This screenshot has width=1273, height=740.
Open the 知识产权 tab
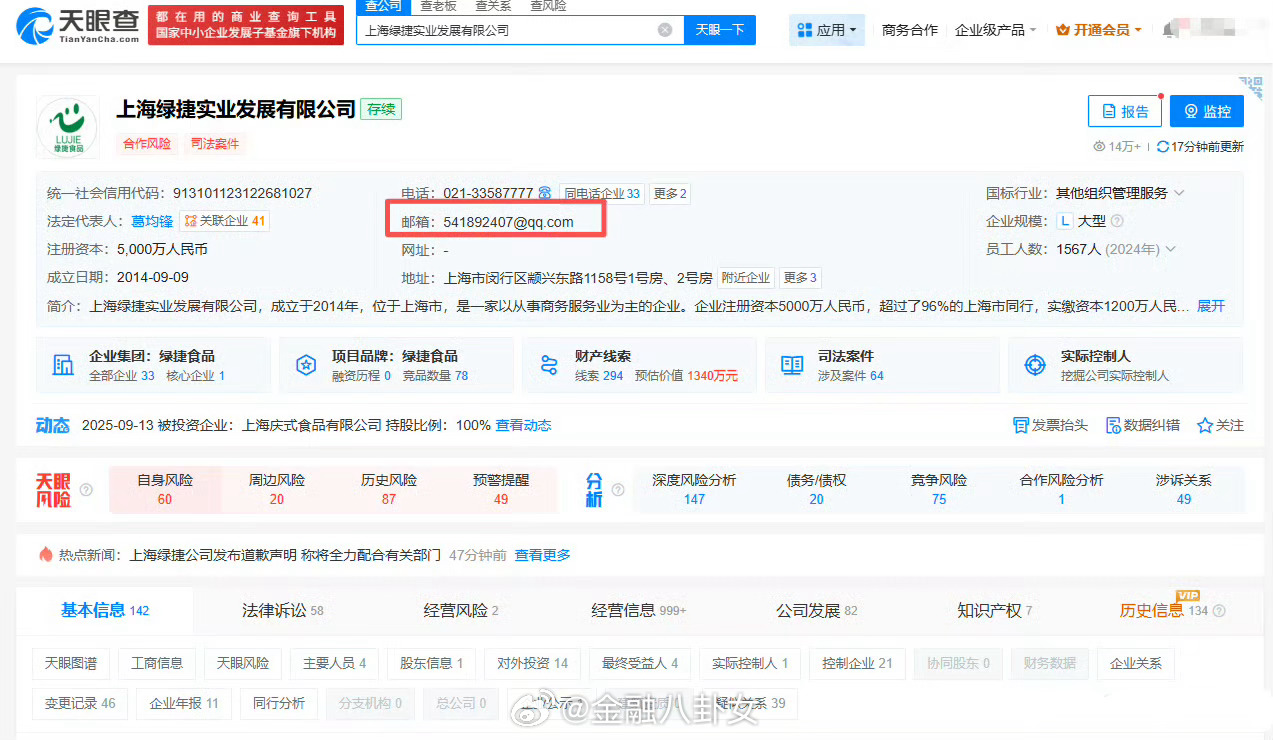994,610
